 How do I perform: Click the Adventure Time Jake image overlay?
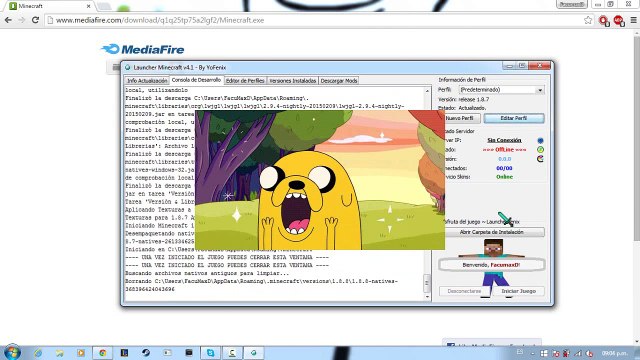[320, 180]
